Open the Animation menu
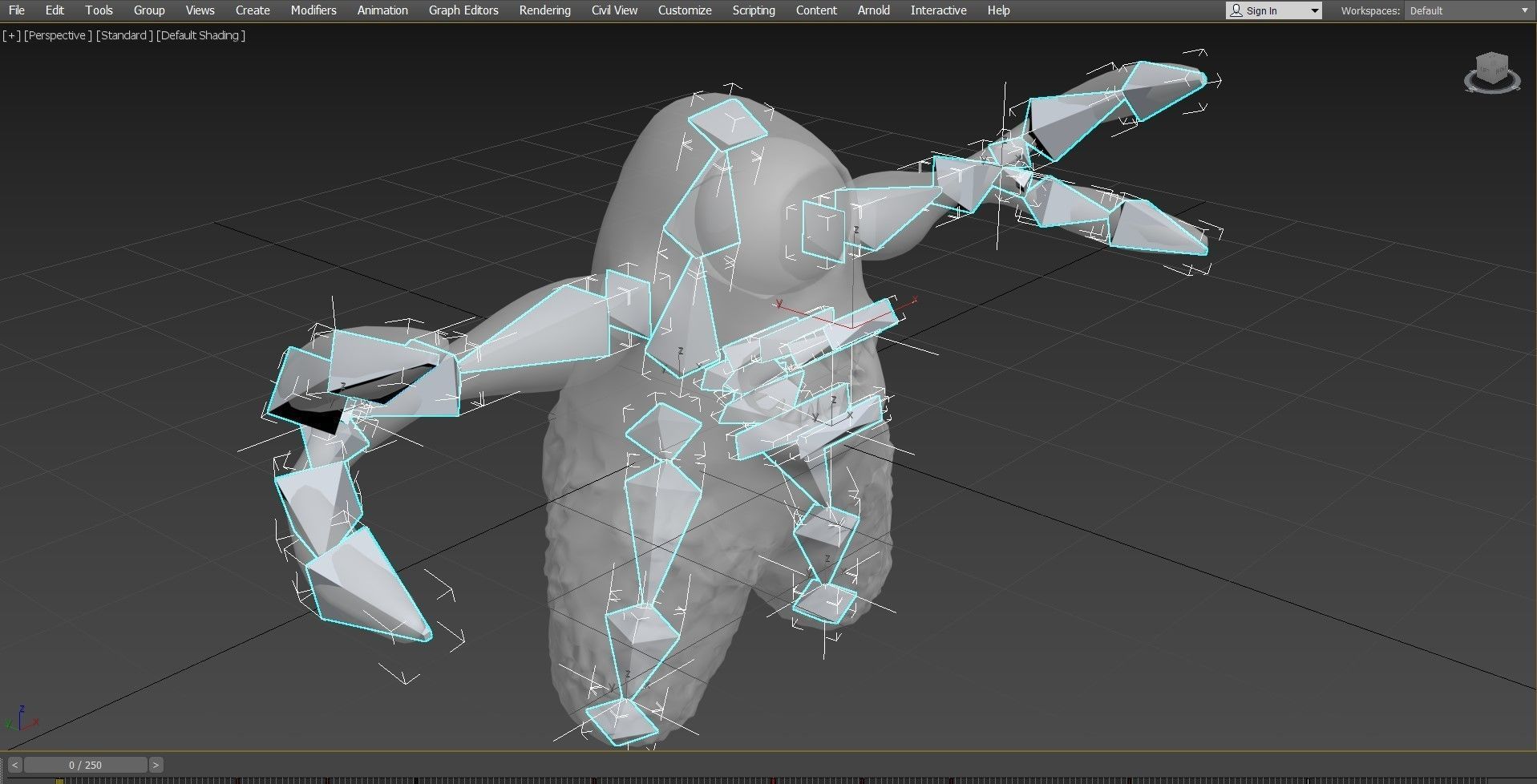This screenshot has height=784, width=1537. [x=382, y=10]
